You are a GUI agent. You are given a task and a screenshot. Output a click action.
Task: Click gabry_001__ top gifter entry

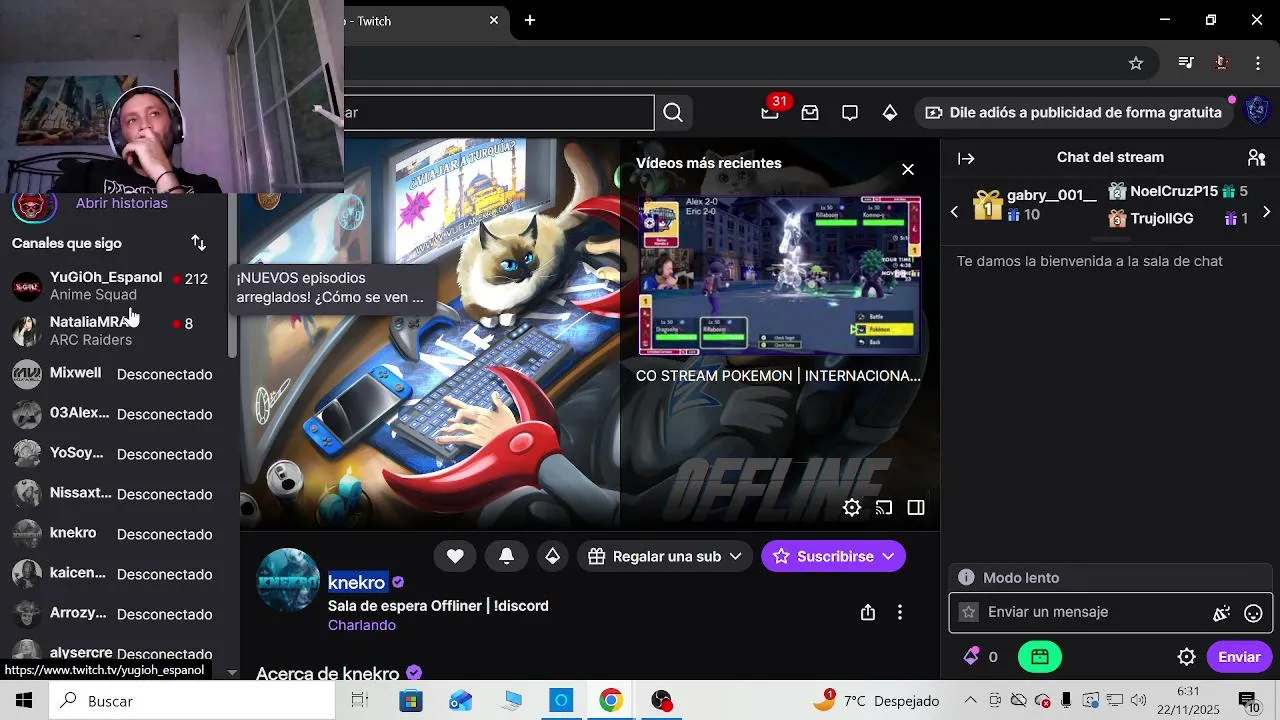(x=1035, y=205)
